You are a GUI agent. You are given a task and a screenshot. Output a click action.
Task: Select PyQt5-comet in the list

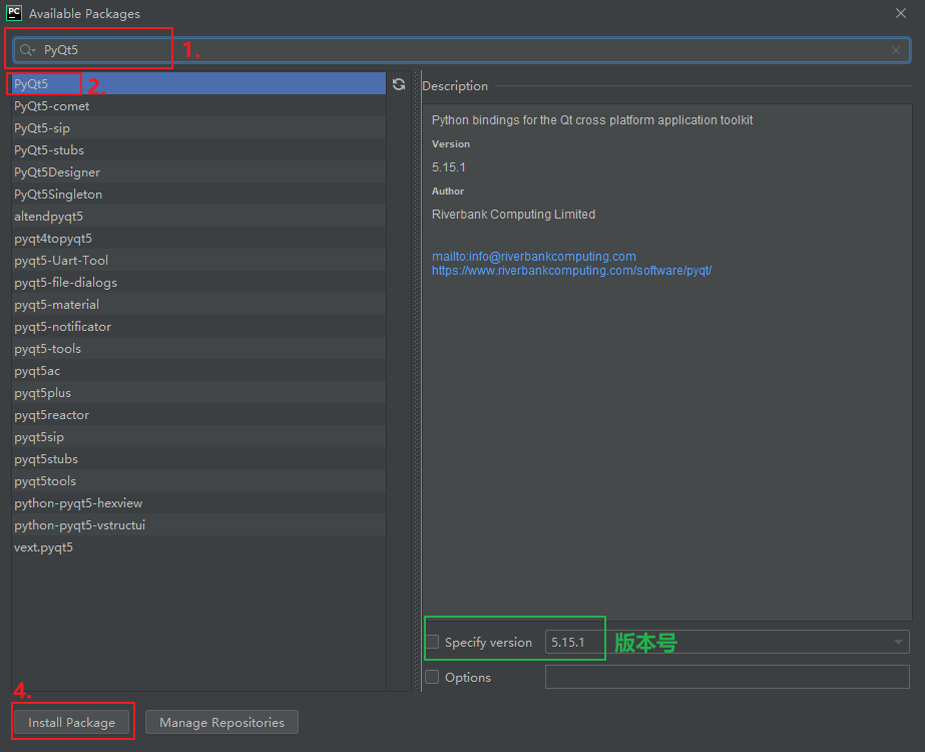199,106
